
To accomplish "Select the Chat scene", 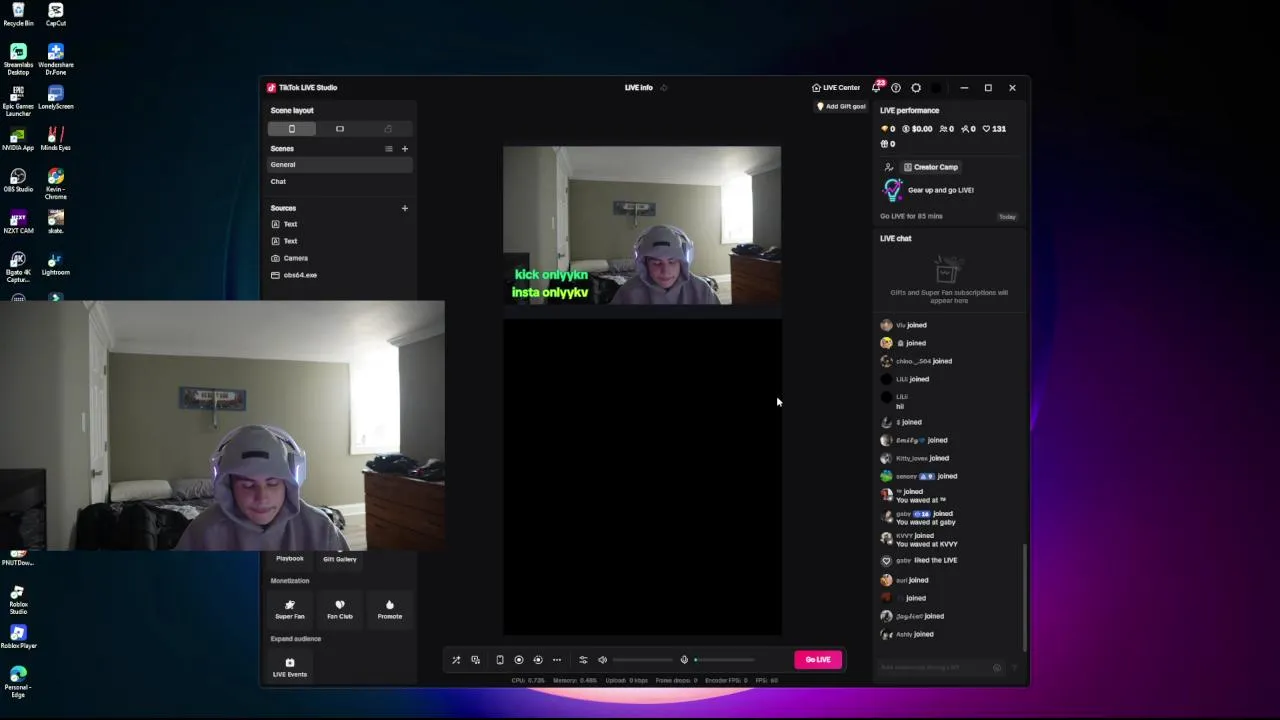I will pyautogui.click(x=340, y=181).
